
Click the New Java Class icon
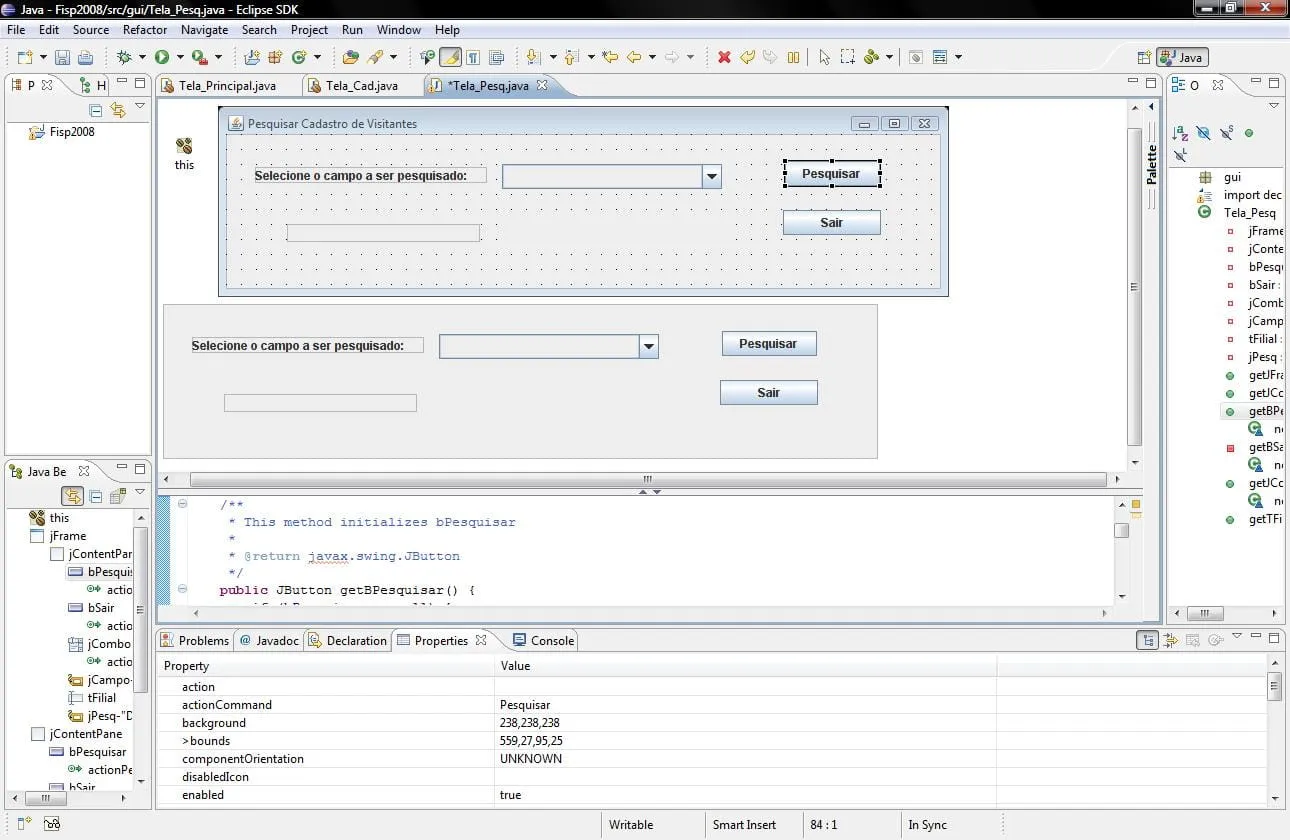pyautogui.click(x=298, y=58)
